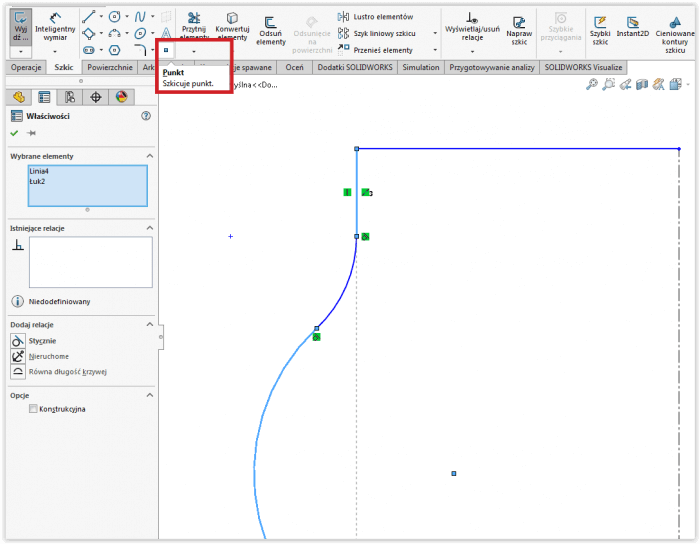Click Zoom to Fit magnifier icon
Screen dimensions: 700x544
point(592,84)
